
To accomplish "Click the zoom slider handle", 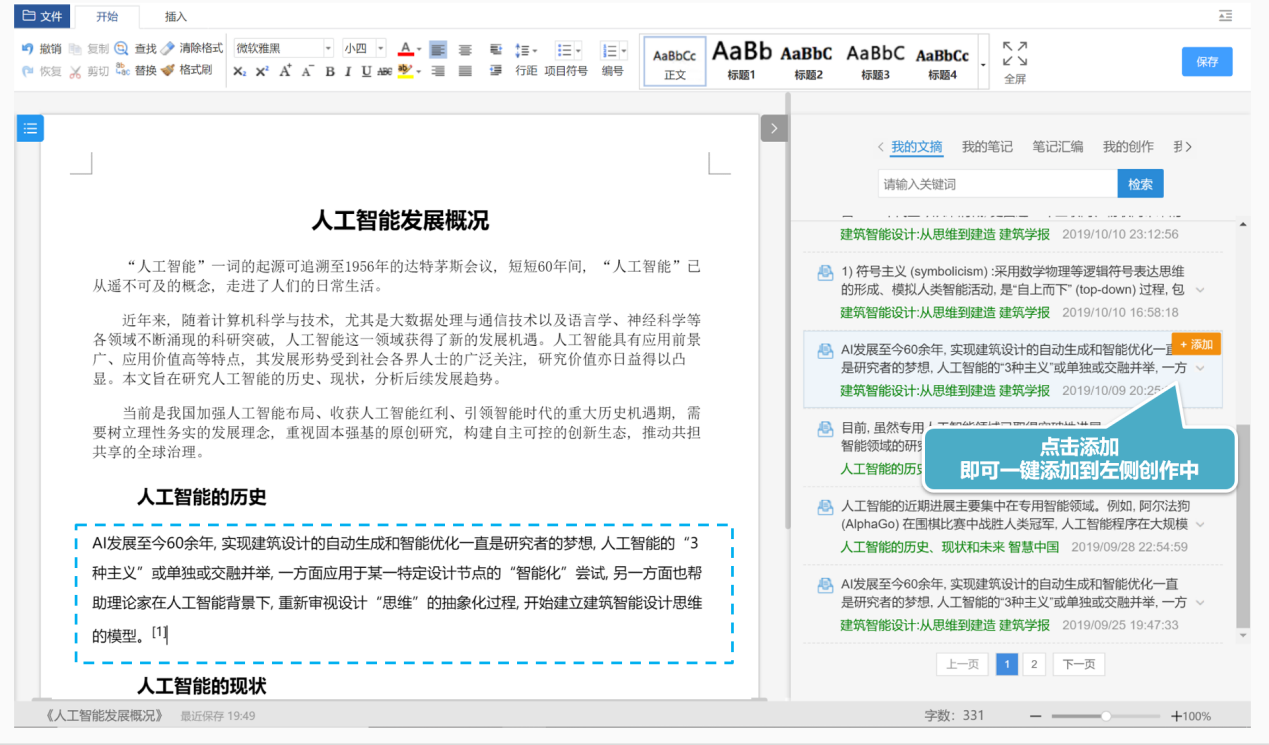I will (1105, 716).
